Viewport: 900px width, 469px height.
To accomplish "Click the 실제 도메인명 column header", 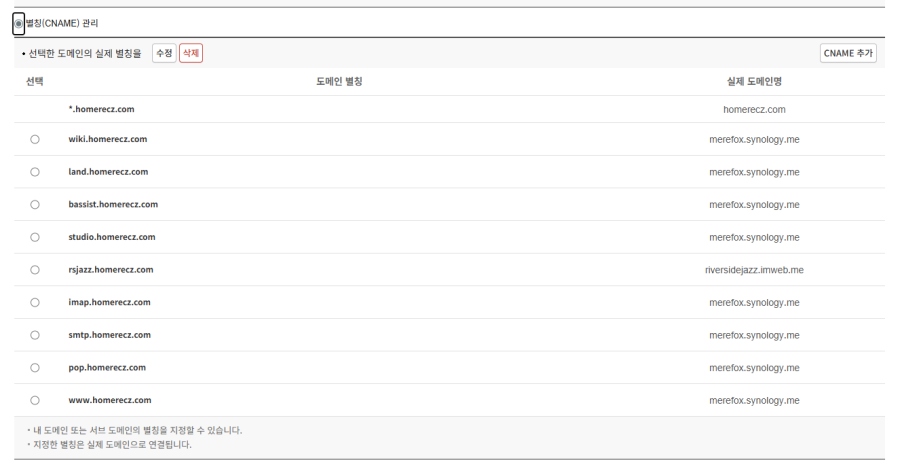I will point(754,81).
